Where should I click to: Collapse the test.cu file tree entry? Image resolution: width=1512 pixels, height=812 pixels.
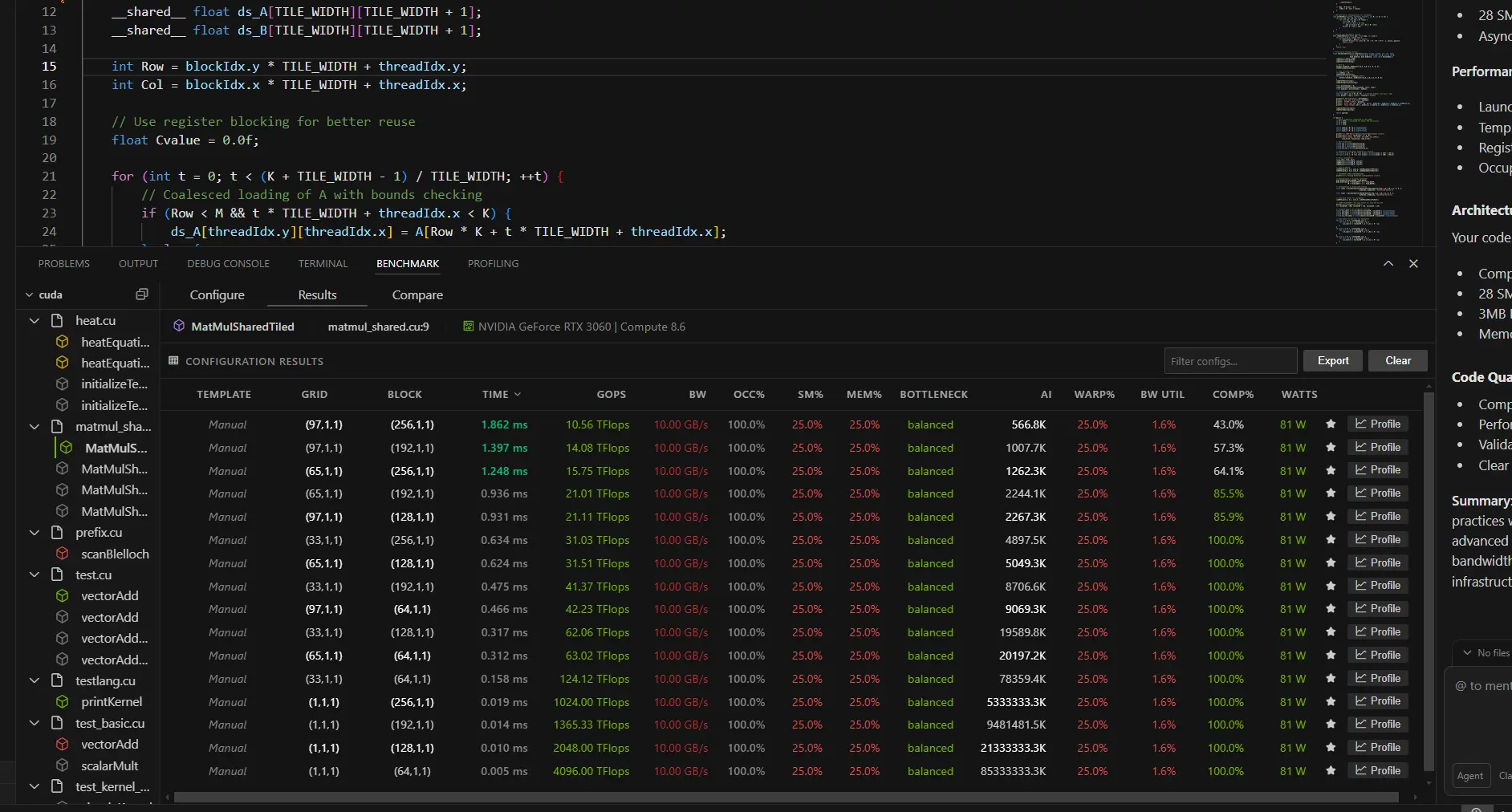pos(34,574)
